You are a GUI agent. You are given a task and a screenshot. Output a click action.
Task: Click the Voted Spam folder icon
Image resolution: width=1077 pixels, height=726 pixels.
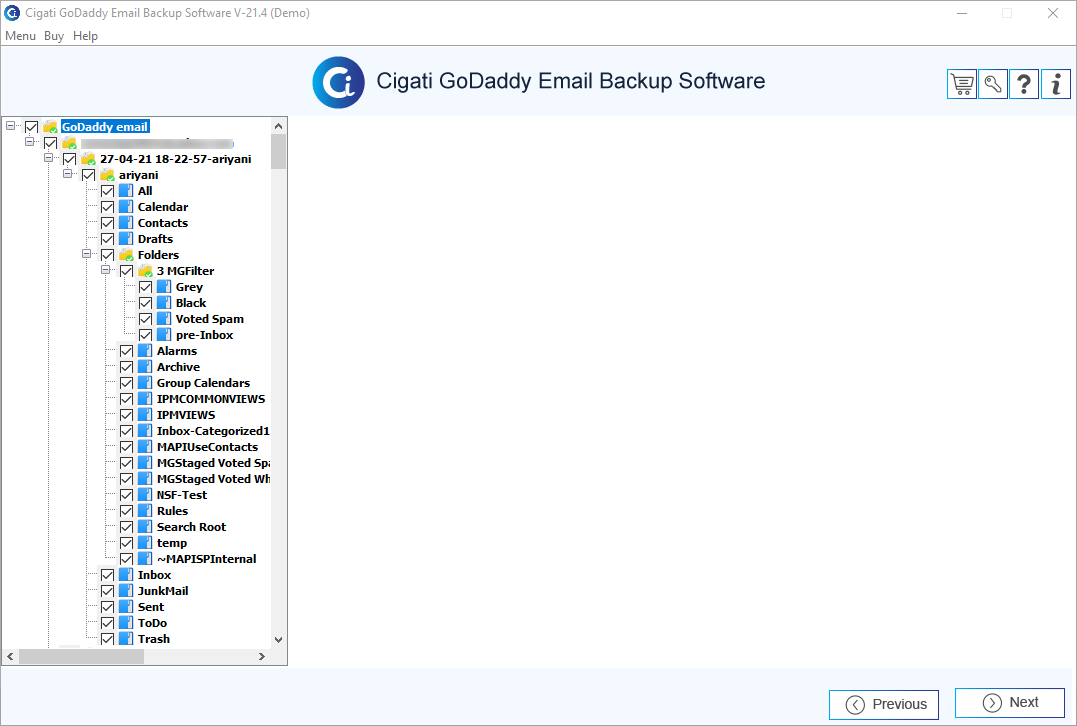coord(164,319)
